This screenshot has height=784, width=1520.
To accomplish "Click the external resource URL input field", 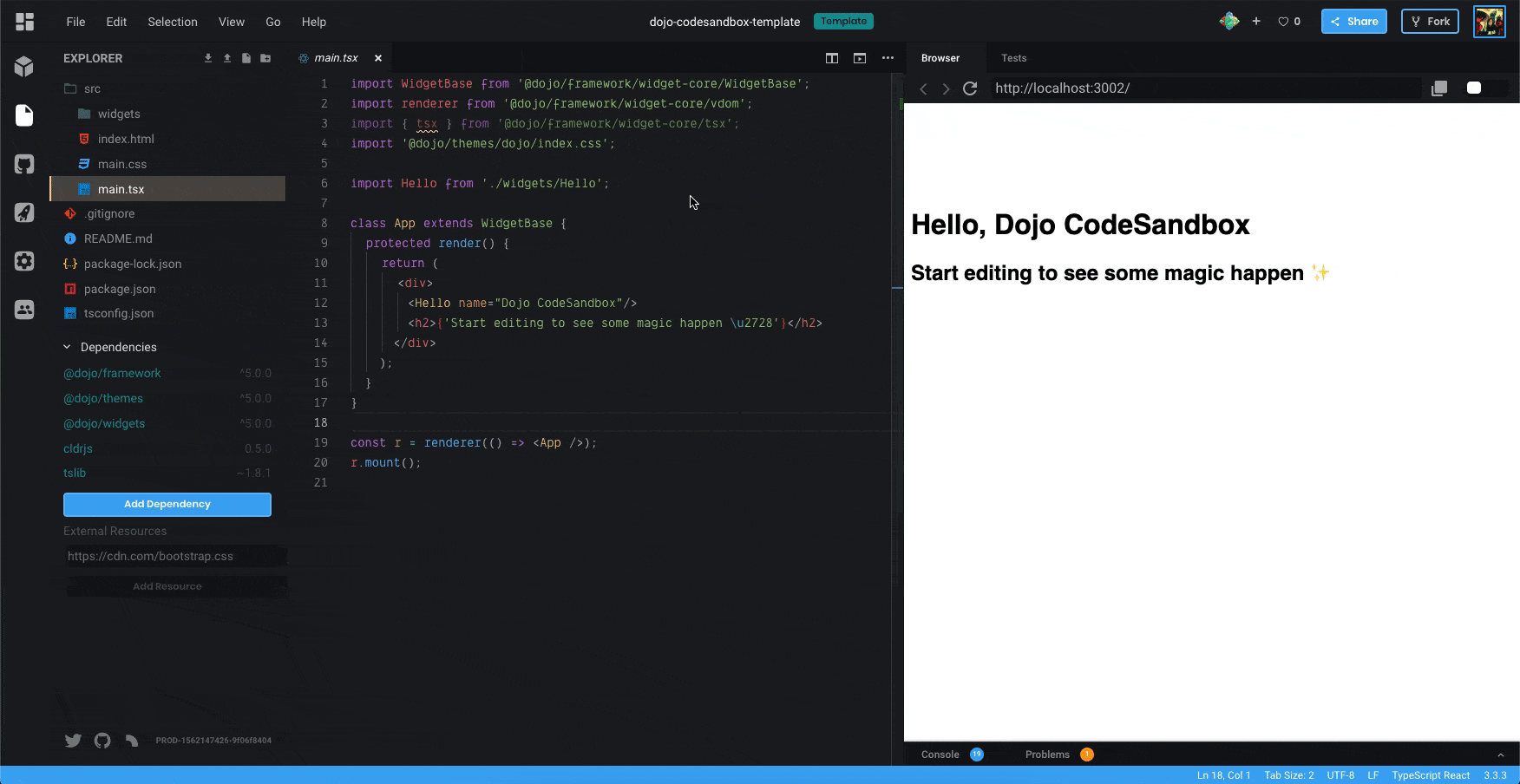I will (x=174, y=557).
